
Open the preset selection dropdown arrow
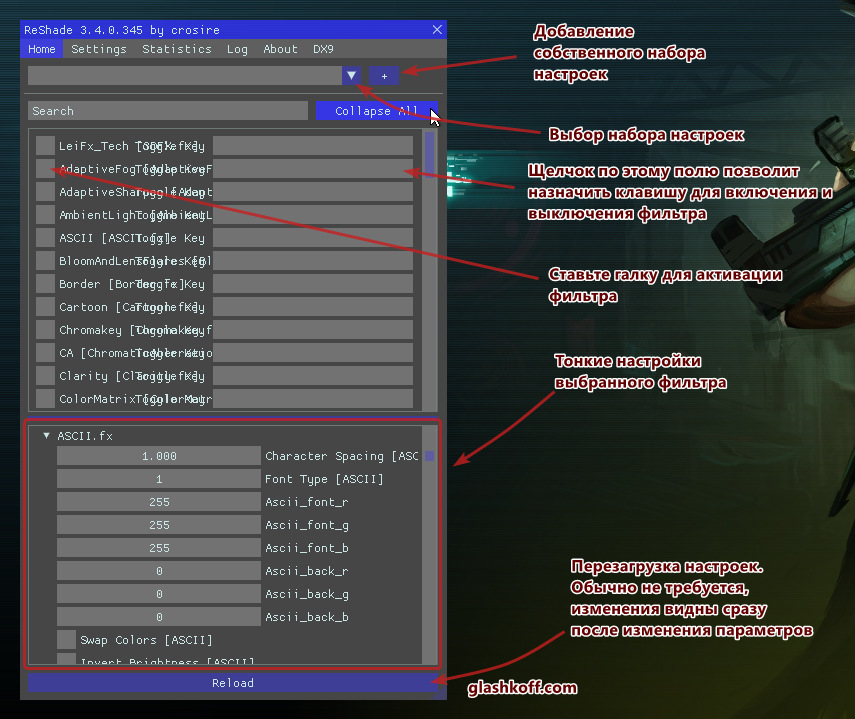coord(351,76)
